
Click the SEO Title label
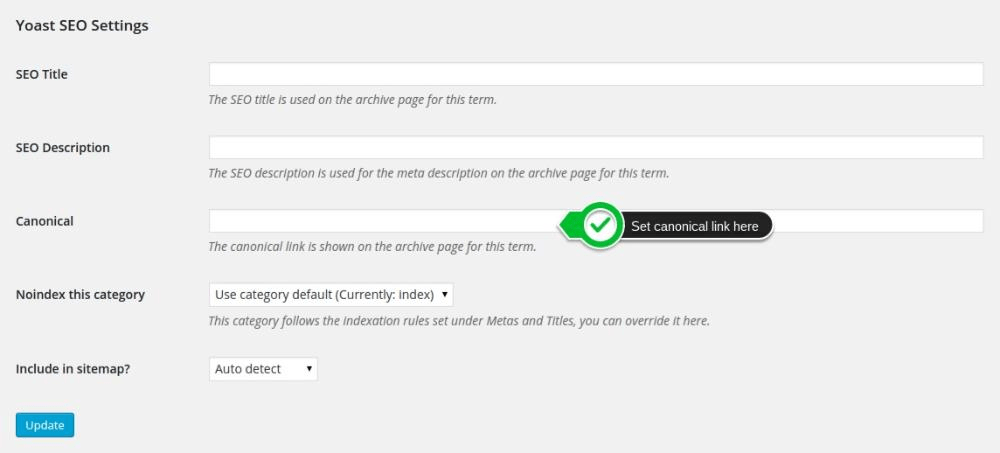42,74
